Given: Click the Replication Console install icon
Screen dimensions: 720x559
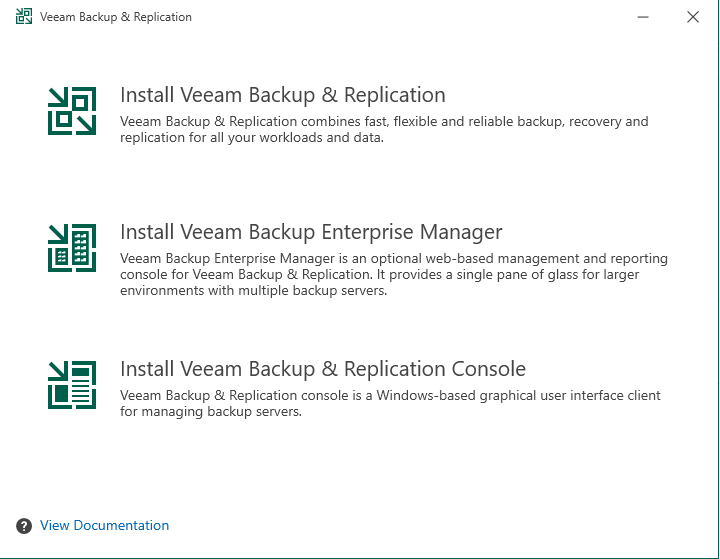Looking at the screenshot, I should pos(72,385).
